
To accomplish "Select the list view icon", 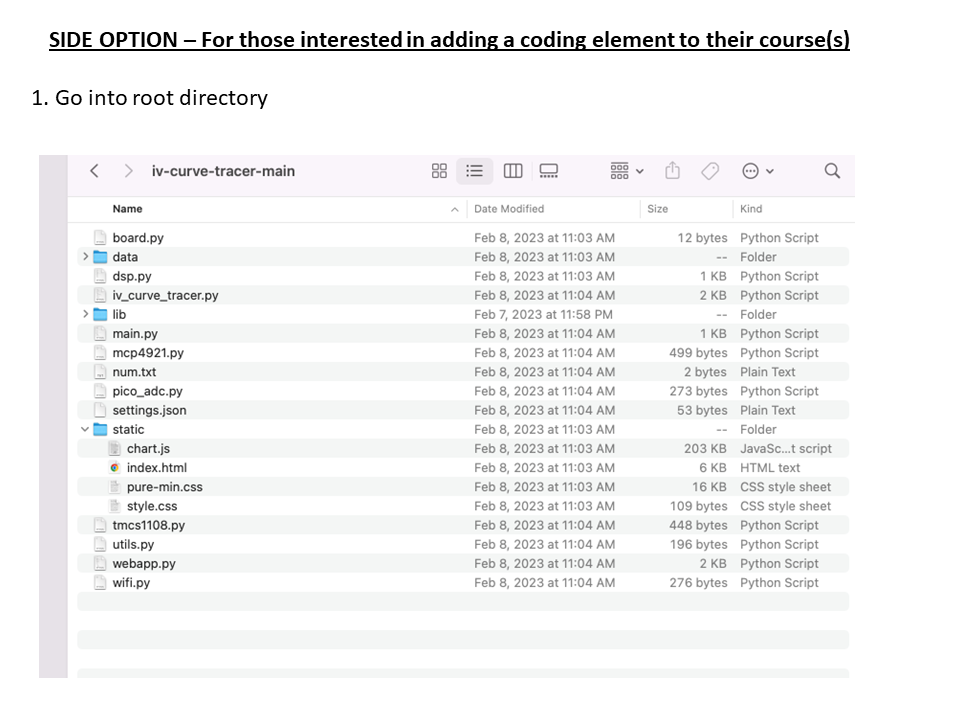I will [x=474, y=171].
